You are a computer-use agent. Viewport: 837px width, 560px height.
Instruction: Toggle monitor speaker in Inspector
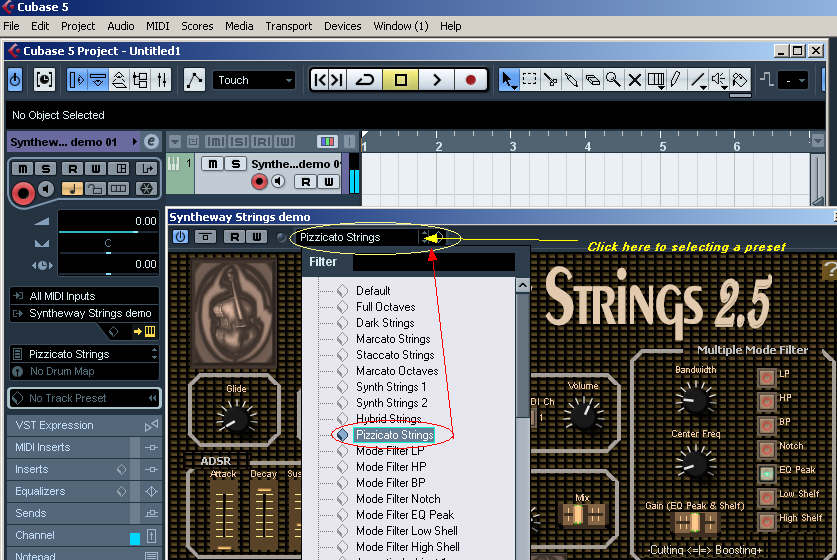[x=46, y=189]
